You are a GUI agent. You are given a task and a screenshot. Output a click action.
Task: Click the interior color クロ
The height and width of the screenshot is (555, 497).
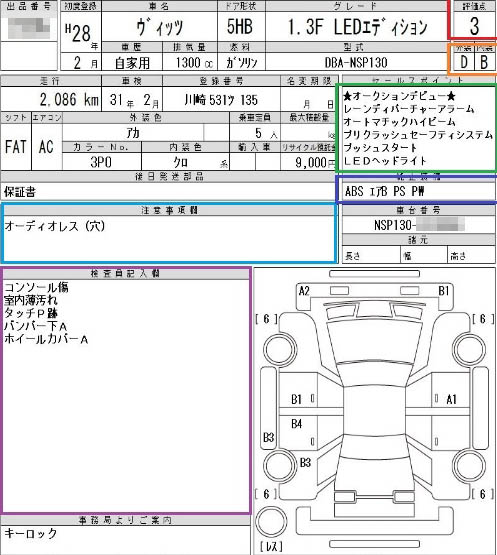[180, 162]
